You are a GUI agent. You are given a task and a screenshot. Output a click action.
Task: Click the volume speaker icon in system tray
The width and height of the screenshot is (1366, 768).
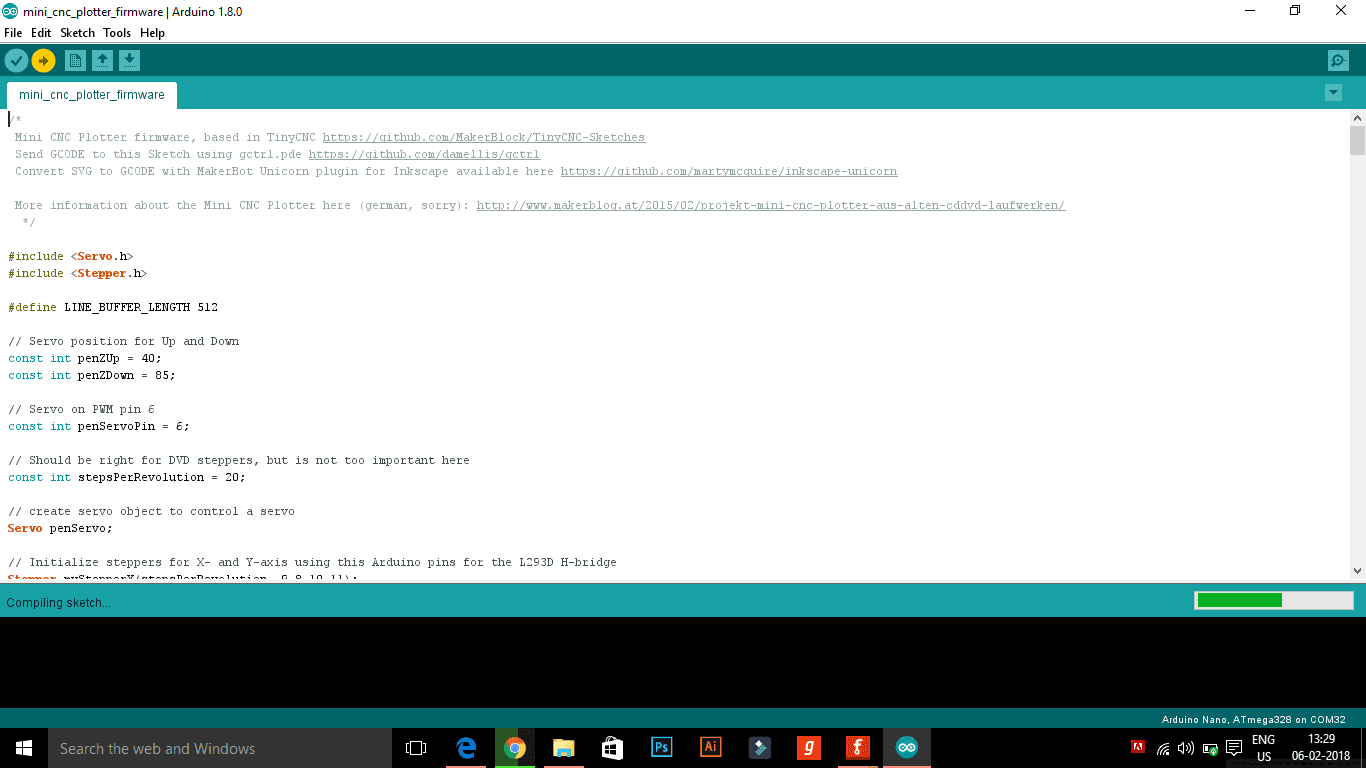click(x=1186, y=747)
